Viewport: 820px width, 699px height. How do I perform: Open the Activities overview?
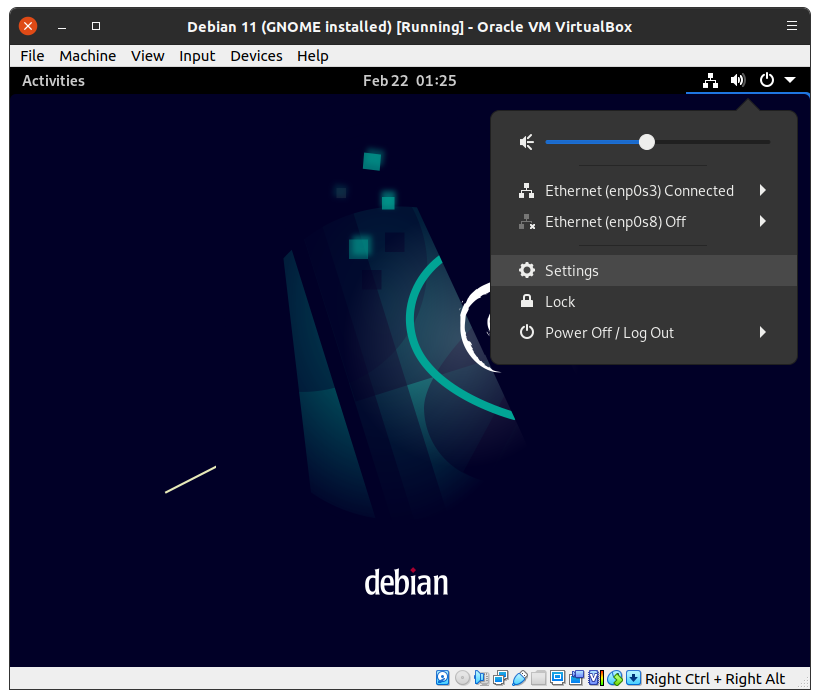tap(53, 80)
